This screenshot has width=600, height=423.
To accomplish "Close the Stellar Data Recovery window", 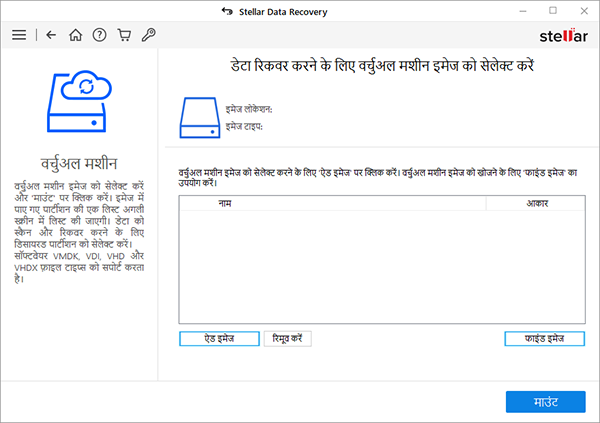I will (584, 11).
